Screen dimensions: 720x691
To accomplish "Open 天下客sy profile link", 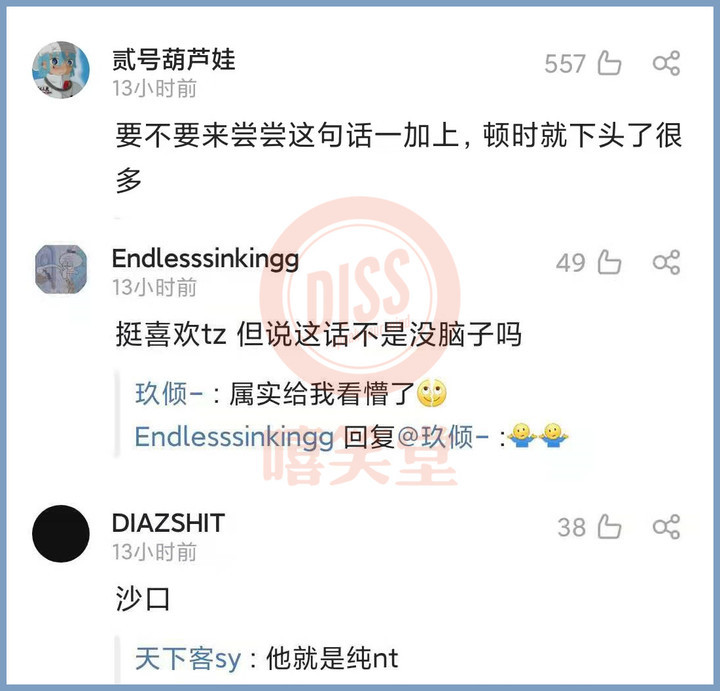I will click(x=188, y=659).
